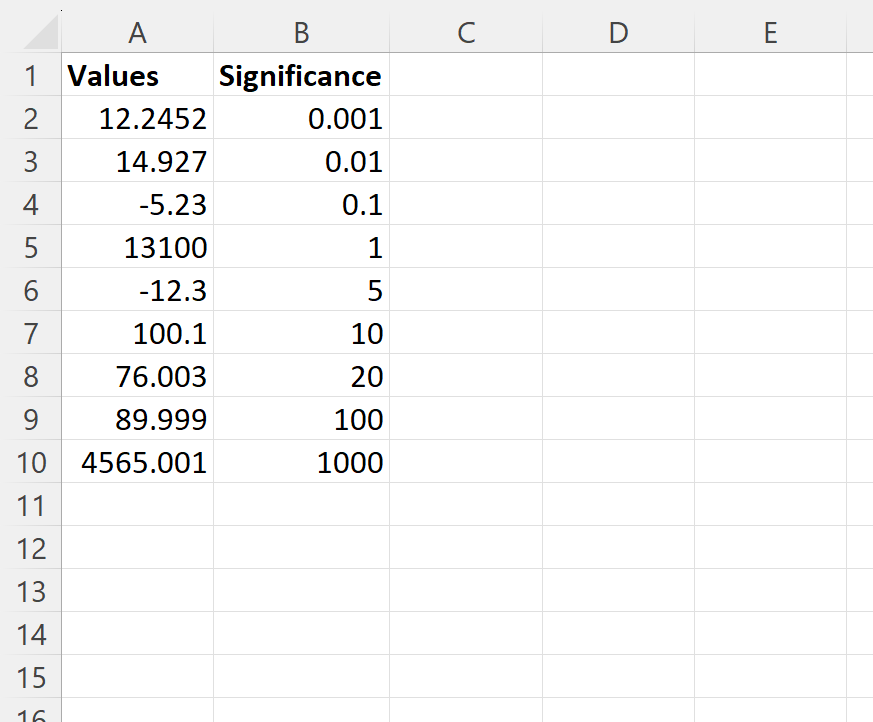Click empty cell A11 below 4565.001
The image size is (873, 722).
(x=138, y=504)
